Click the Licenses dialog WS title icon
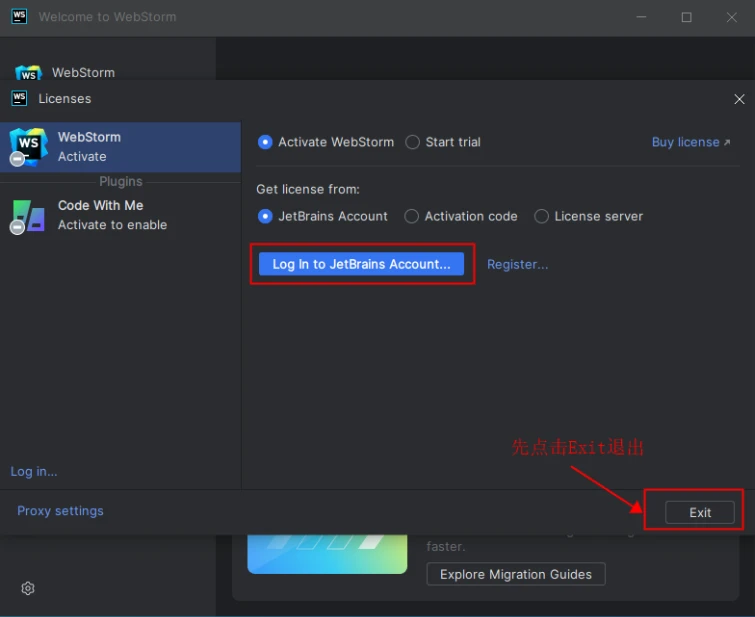The image size is (755, 617). (19, 98)
